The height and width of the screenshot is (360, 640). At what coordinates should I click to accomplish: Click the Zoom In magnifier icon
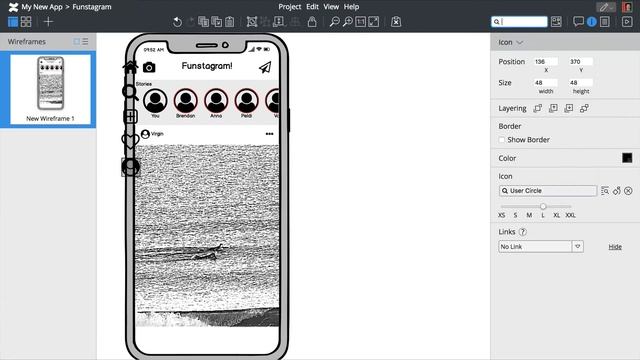[x=347, y=22]
